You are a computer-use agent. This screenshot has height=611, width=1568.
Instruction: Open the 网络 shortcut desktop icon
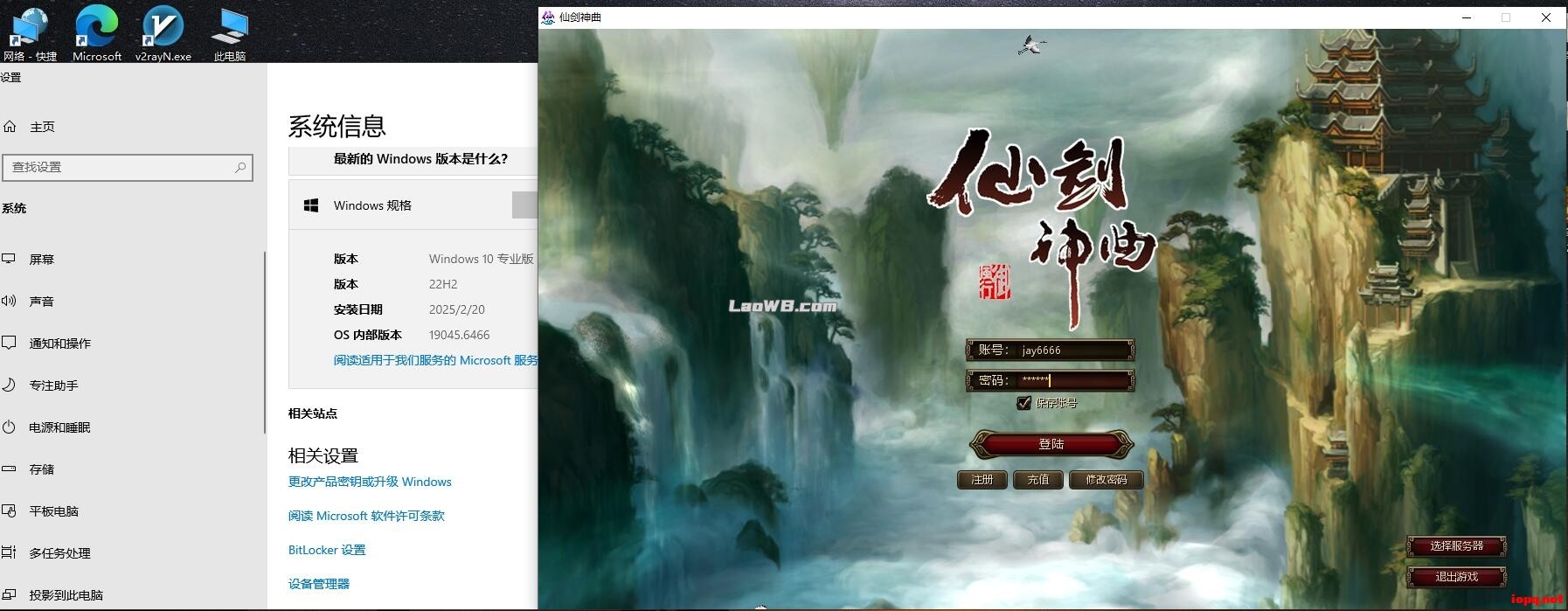pyautogui.click(x=30, y=32)
